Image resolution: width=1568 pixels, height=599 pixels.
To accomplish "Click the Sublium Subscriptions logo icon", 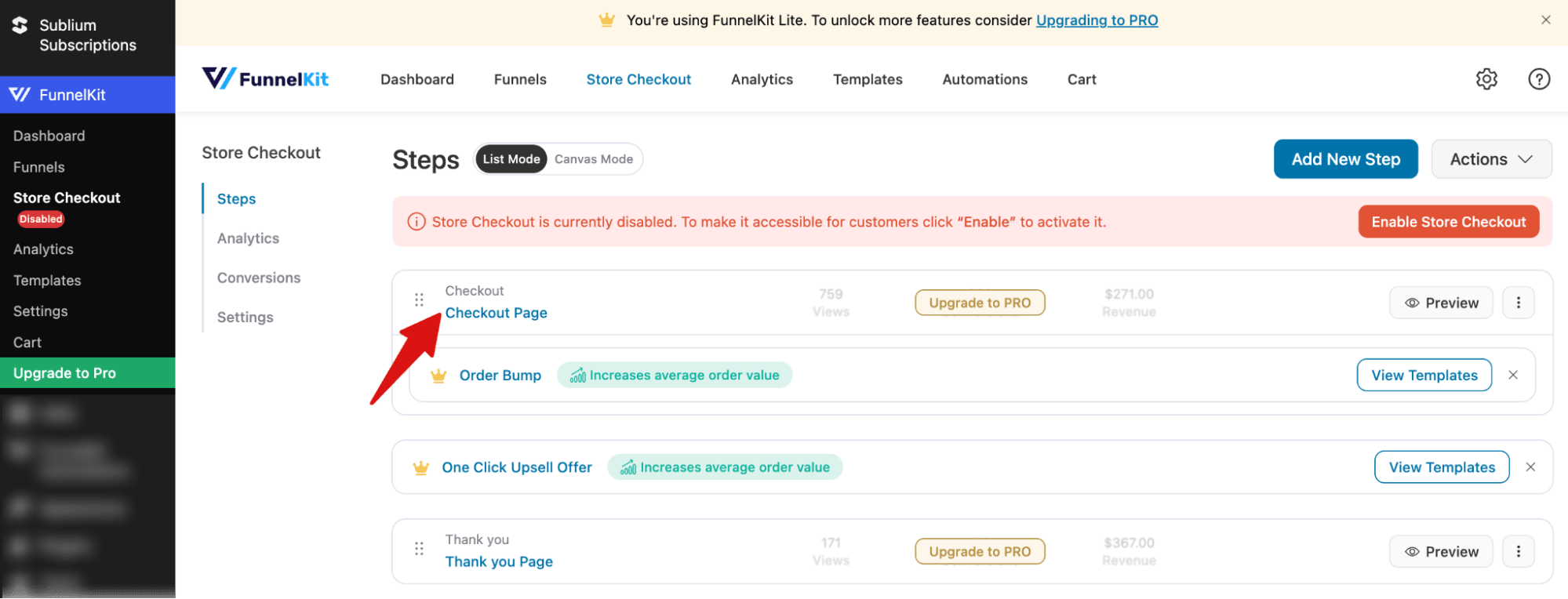I will click(x=20, y=26).
